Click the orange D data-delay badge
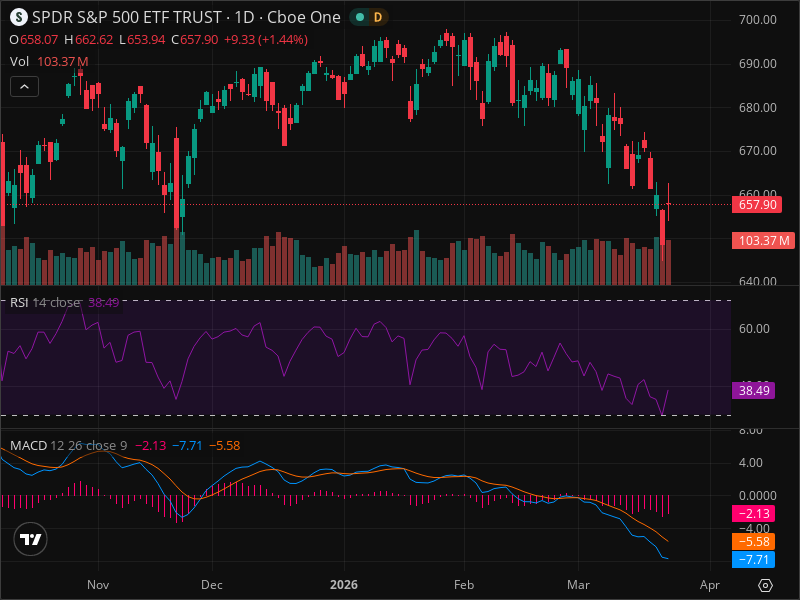800x600 pixels. tap(378, 17)
